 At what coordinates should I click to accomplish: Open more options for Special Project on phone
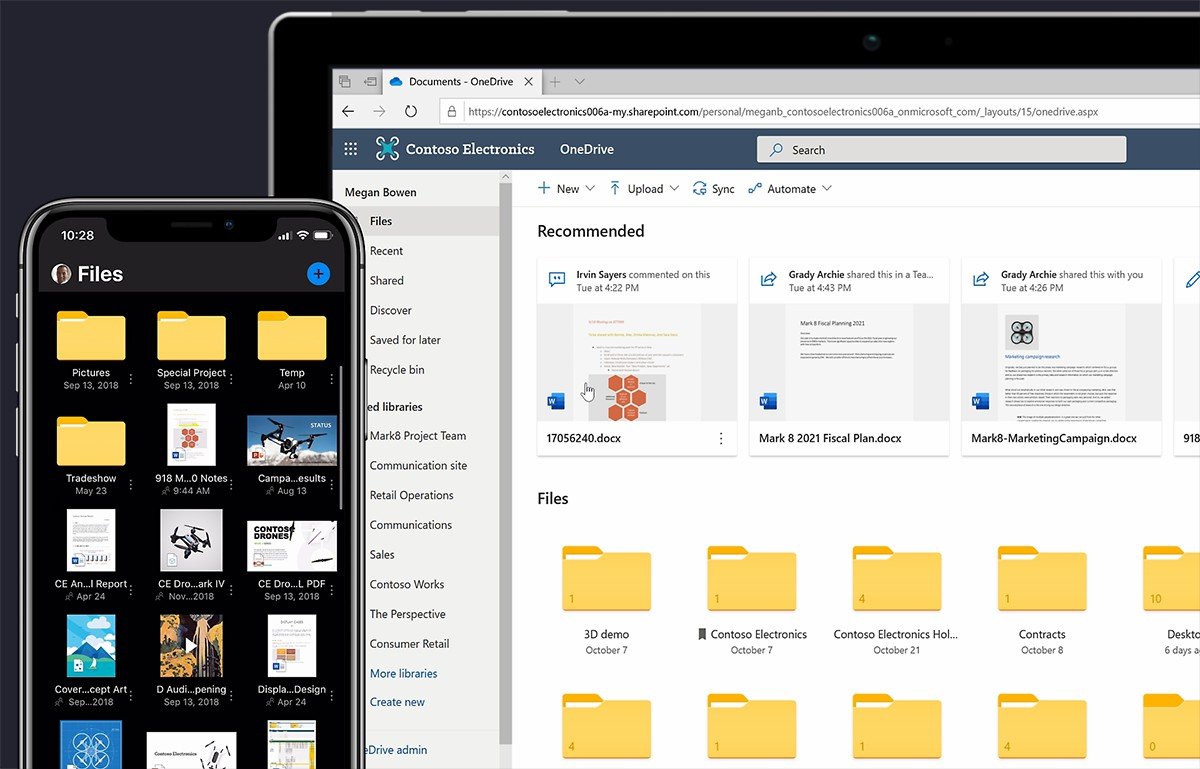231,379
